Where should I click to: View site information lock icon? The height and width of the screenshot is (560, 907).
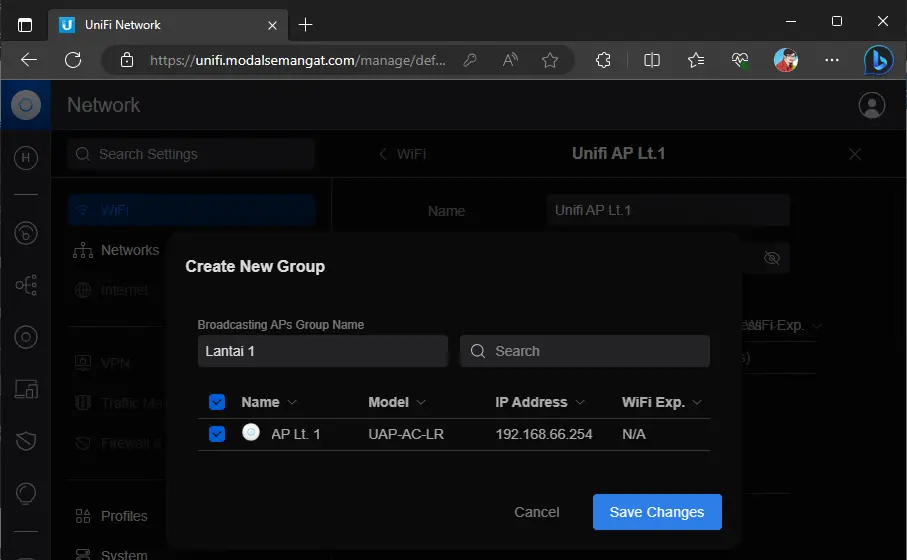(127, 60)
